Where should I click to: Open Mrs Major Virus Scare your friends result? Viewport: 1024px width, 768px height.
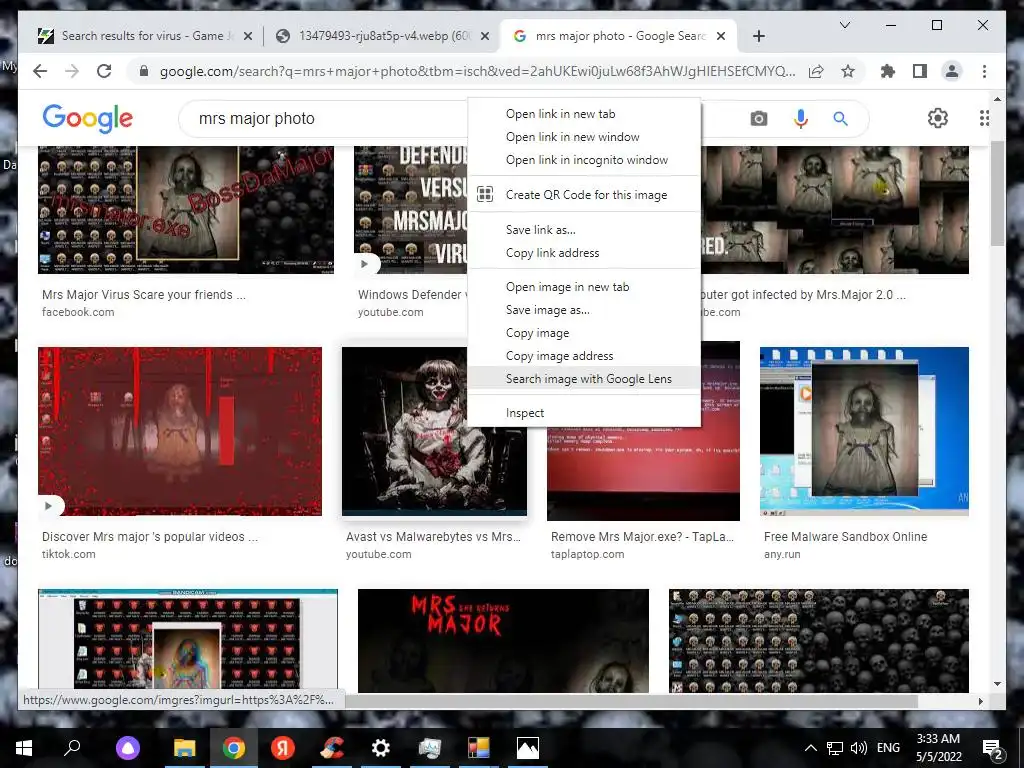tap(144, 295)
